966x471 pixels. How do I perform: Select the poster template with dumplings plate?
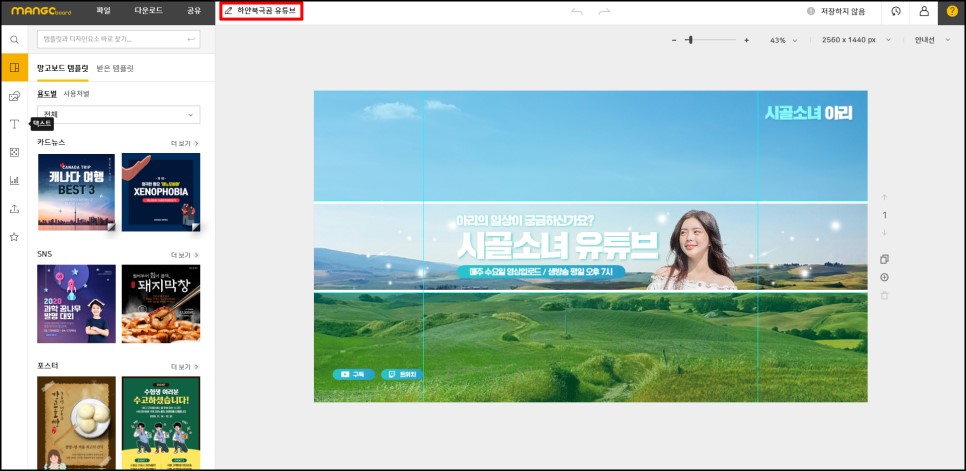tap(76, 423)
